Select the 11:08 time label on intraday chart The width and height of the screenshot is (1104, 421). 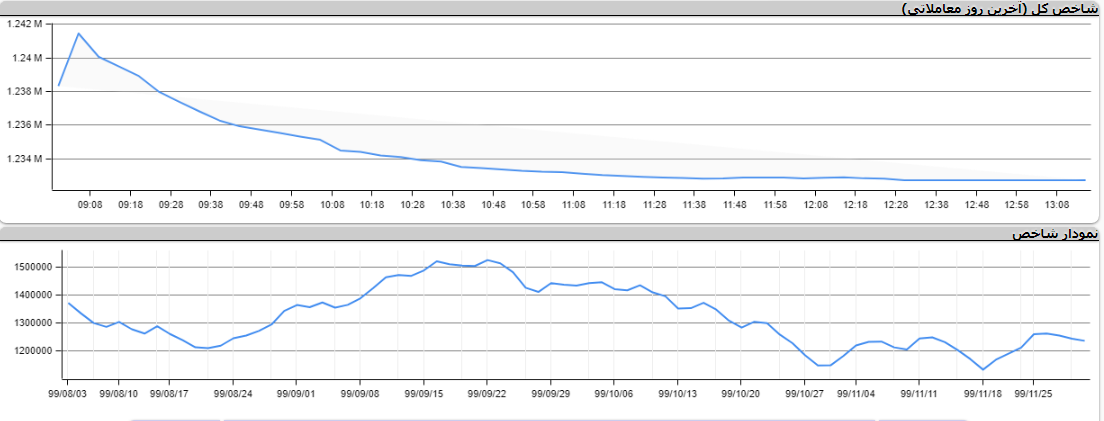tap(574, 204)
